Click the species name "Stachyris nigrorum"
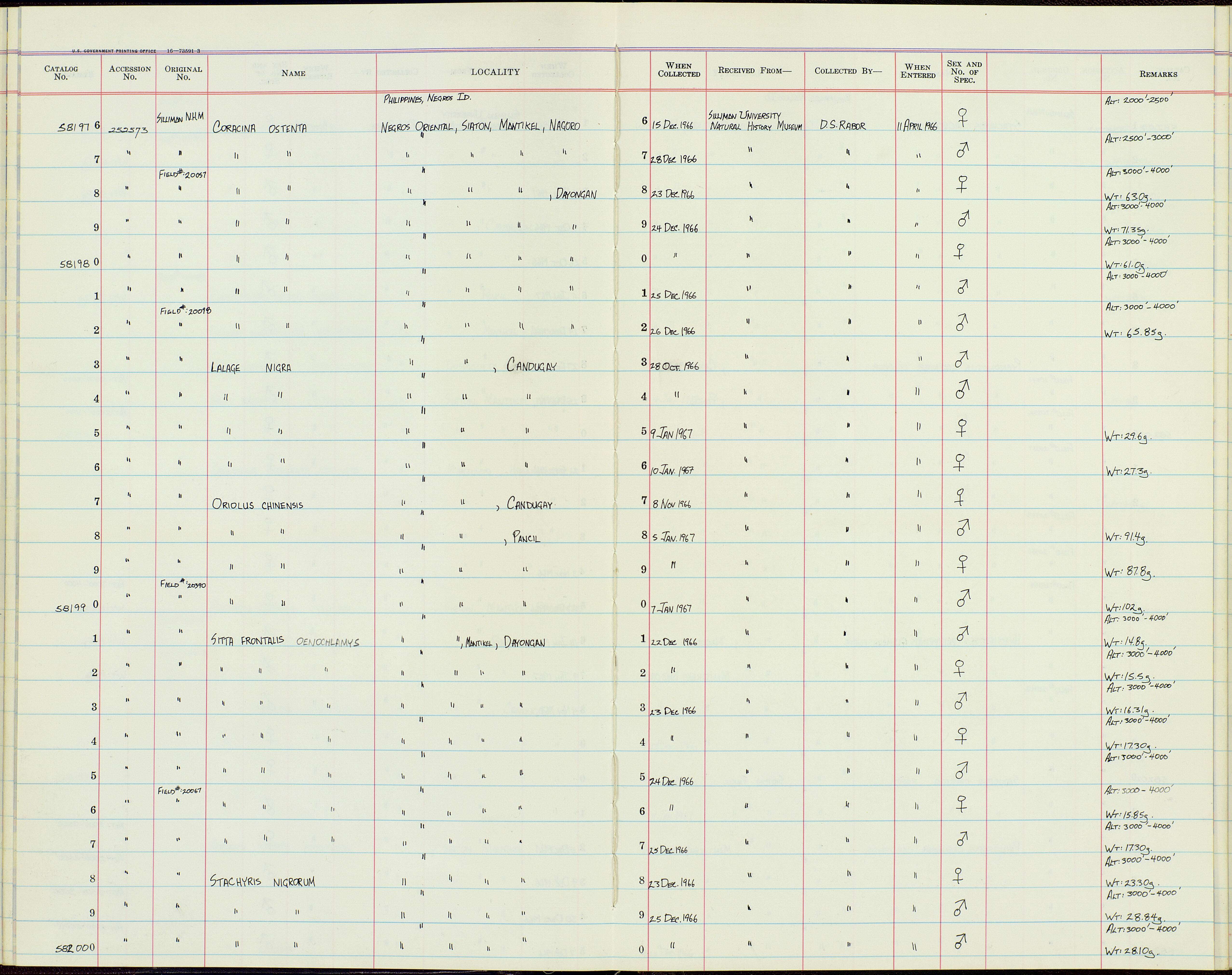Image resolution: width=1232 pixels, height=975 pixels. pos(263,882)
